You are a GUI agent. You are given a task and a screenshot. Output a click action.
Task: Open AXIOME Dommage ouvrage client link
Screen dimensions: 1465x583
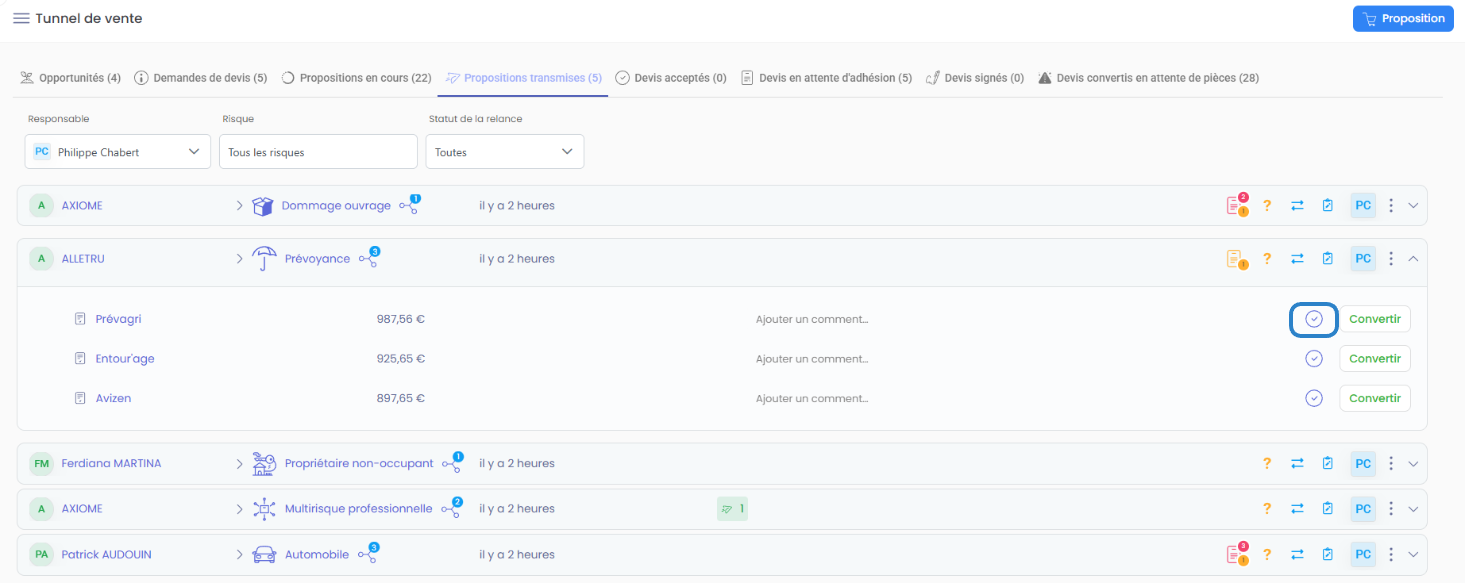point(82,206)
